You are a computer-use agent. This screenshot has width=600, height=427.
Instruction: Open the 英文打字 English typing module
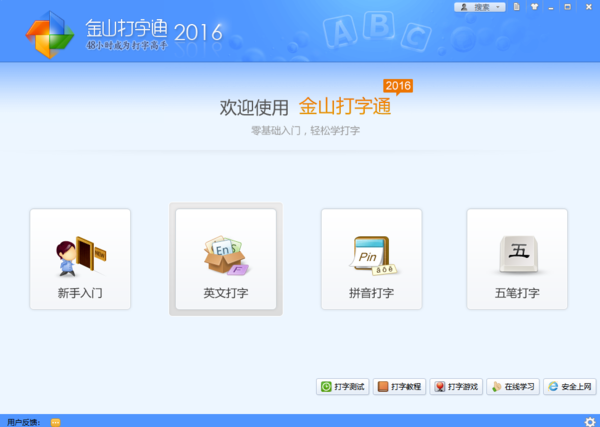[226, 259]
